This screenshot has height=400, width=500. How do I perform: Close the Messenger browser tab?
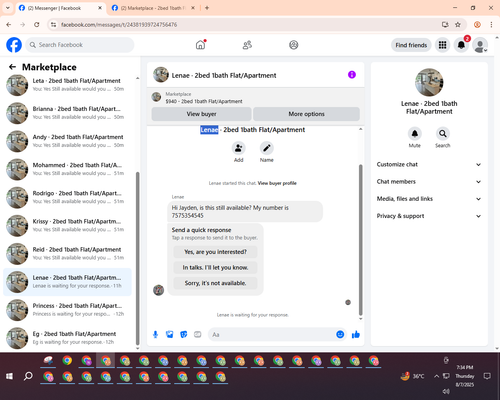(100, 8)
